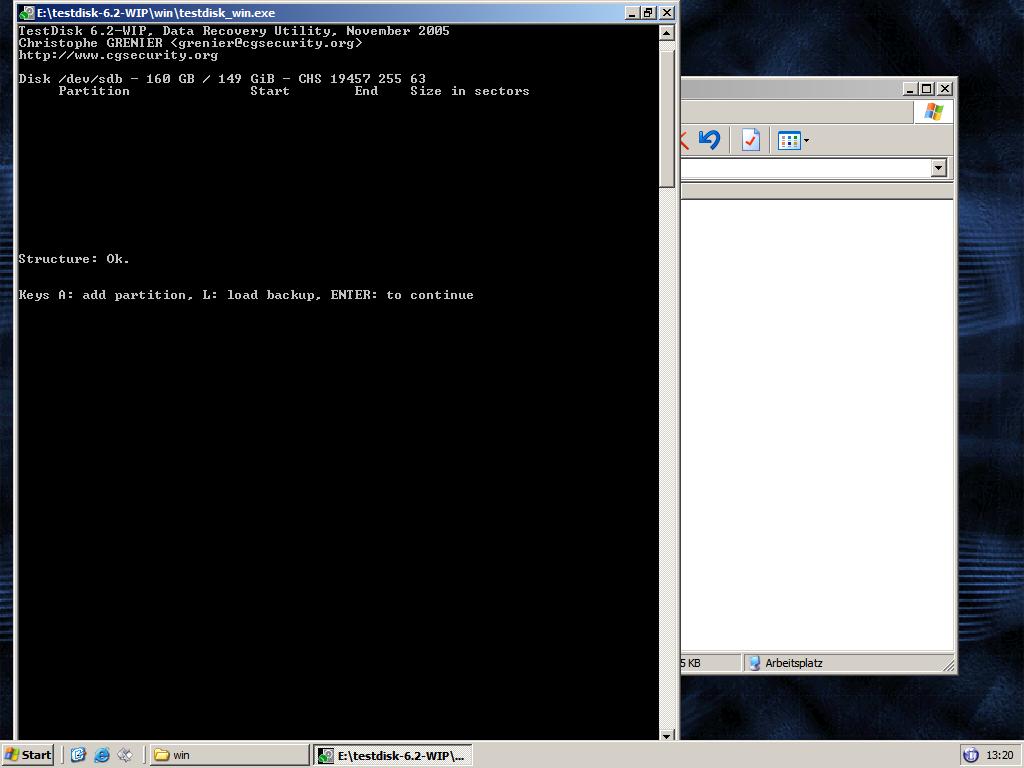Click the 'Partition' column header in console

click(x=94, y=91)
